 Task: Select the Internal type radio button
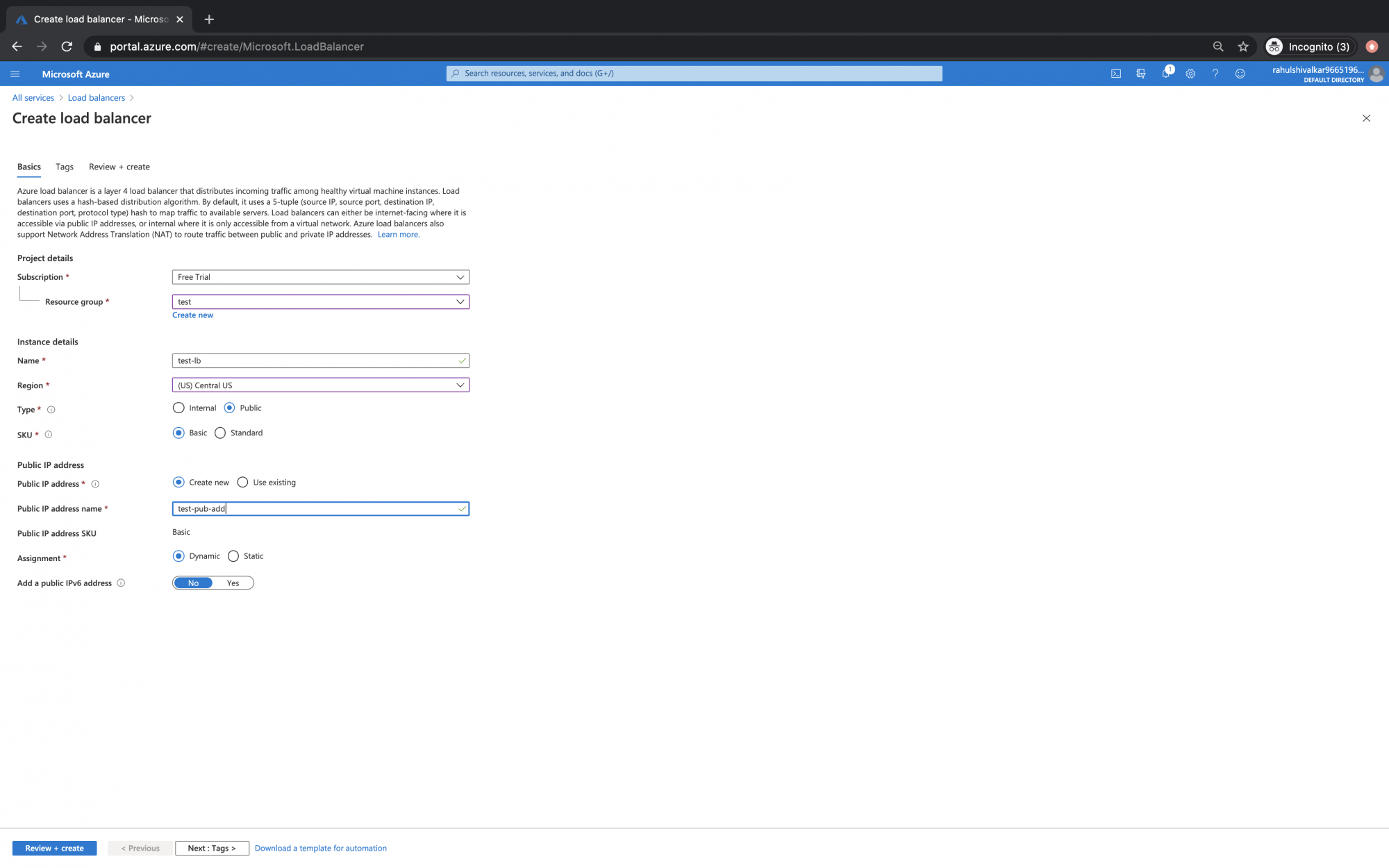point(178,408)
